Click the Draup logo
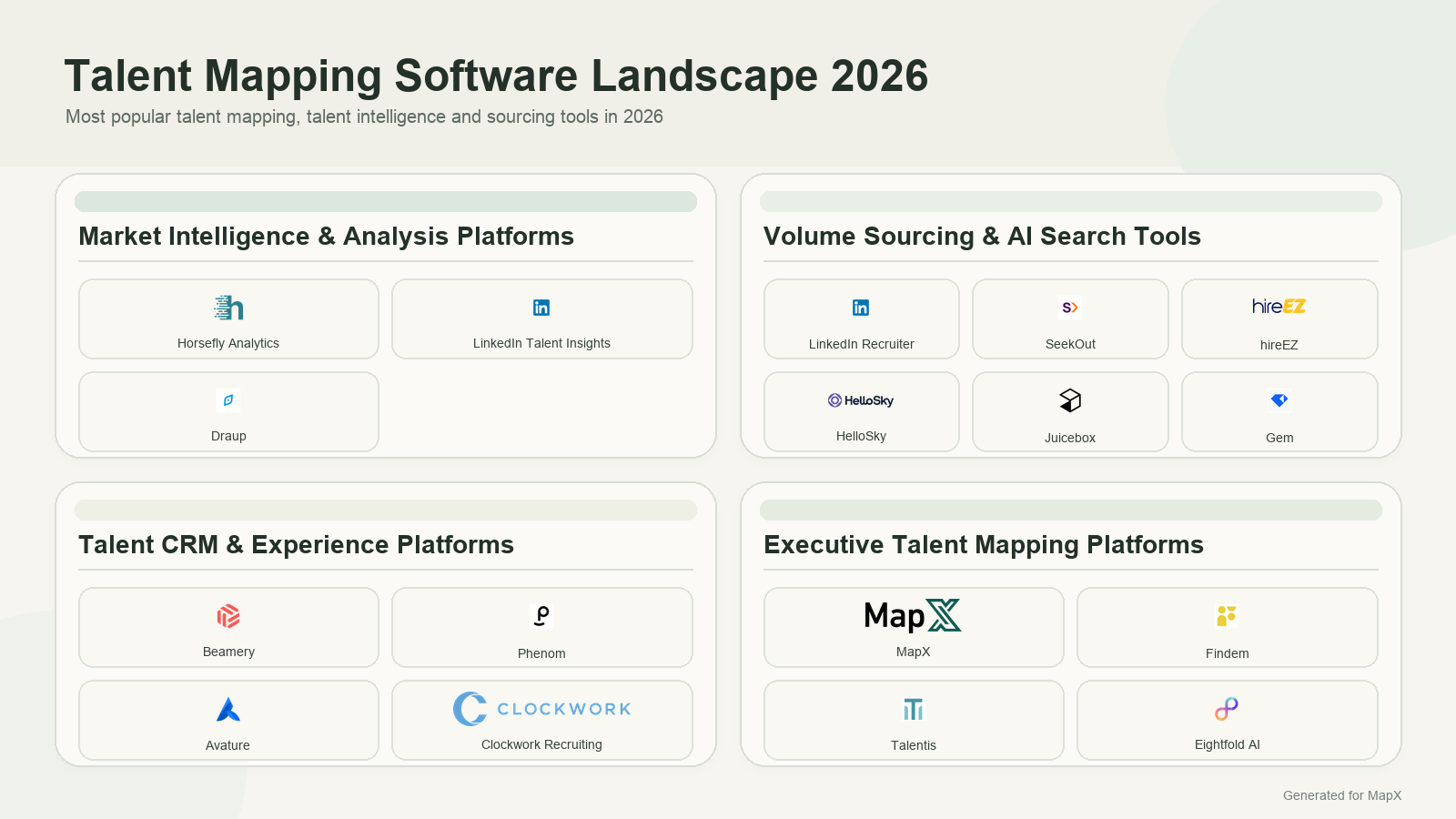1456x819 pixels. pos(227,399)
